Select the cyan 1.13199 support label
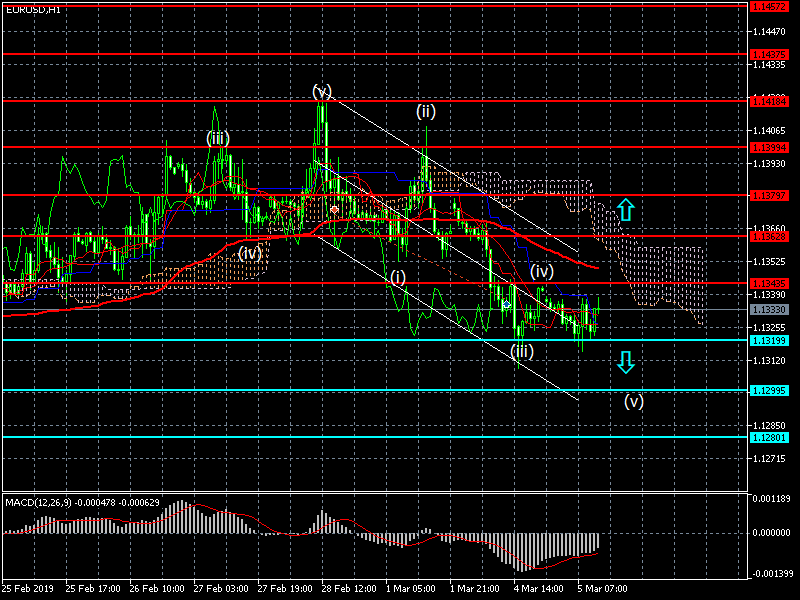The image size is (800, 600). click(x=769, y=340)
